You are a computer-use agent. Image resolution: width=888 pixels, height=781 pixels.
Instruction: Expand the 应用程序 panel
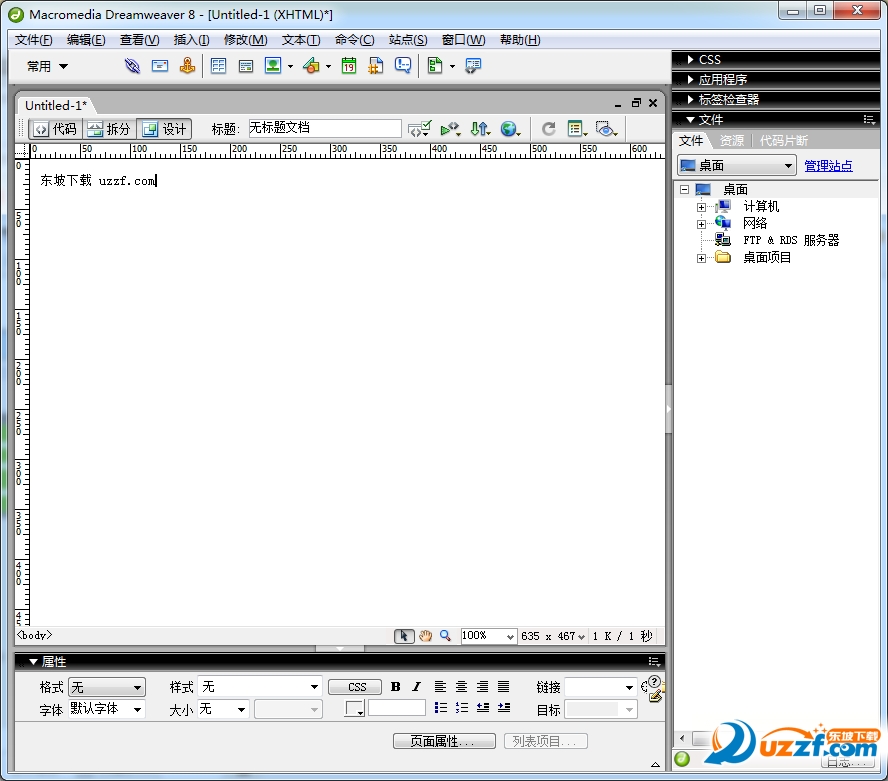coord(690,79)
